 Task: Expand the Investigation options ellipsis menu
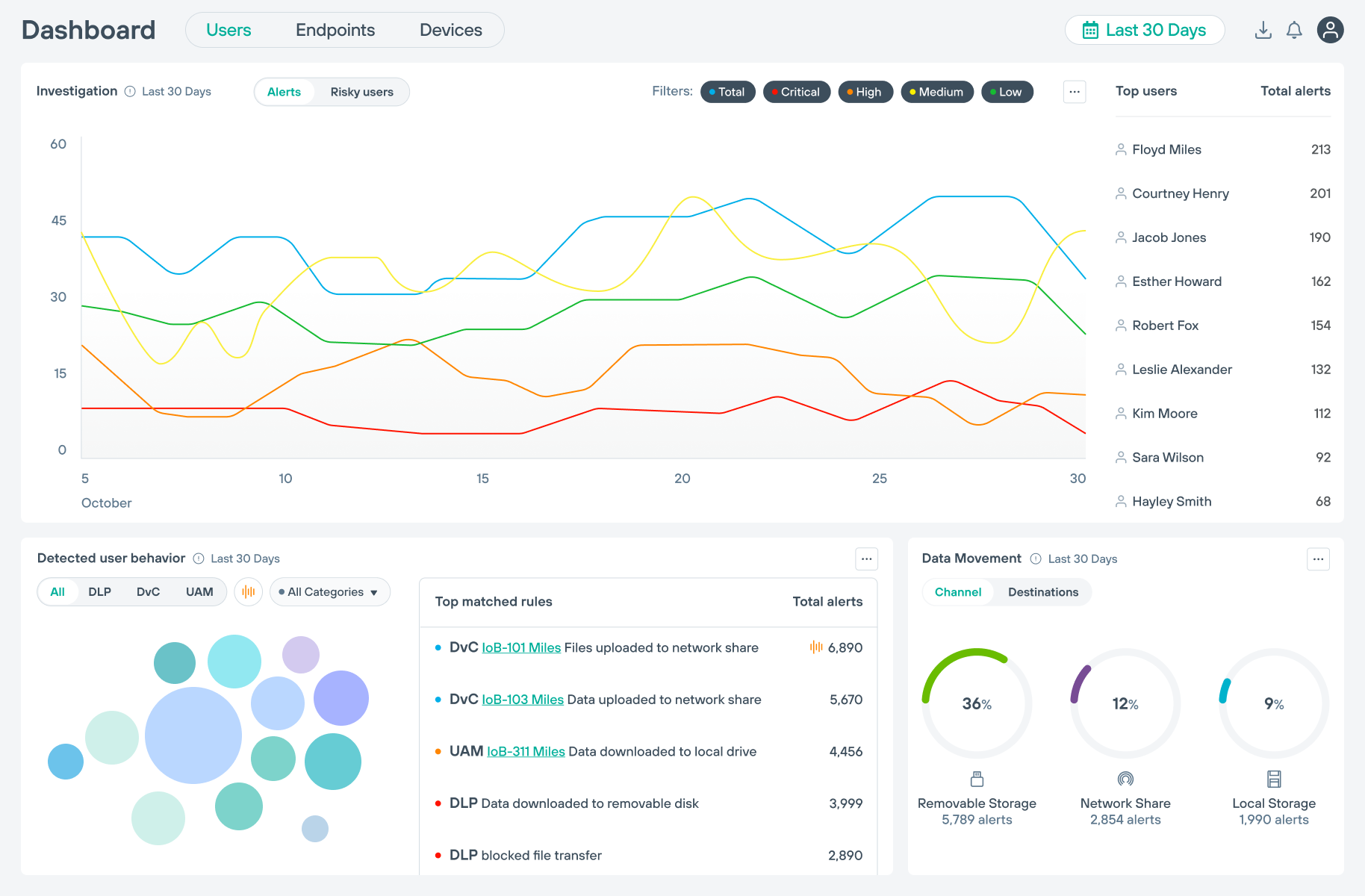click(1075, 91)
